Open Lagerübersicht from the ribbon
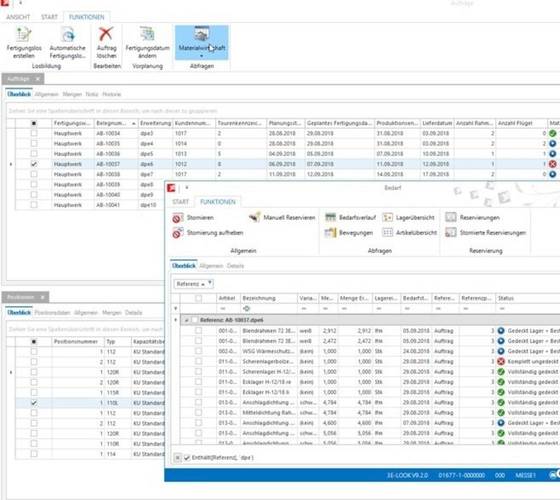 click(x=408, y=217)
